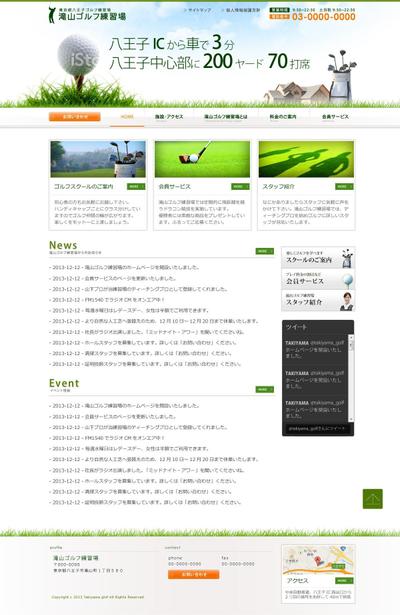Open the 会員サービス sidebar banner with golf ball
Viewport: 400px width, 615px height.
click(318, 279)
